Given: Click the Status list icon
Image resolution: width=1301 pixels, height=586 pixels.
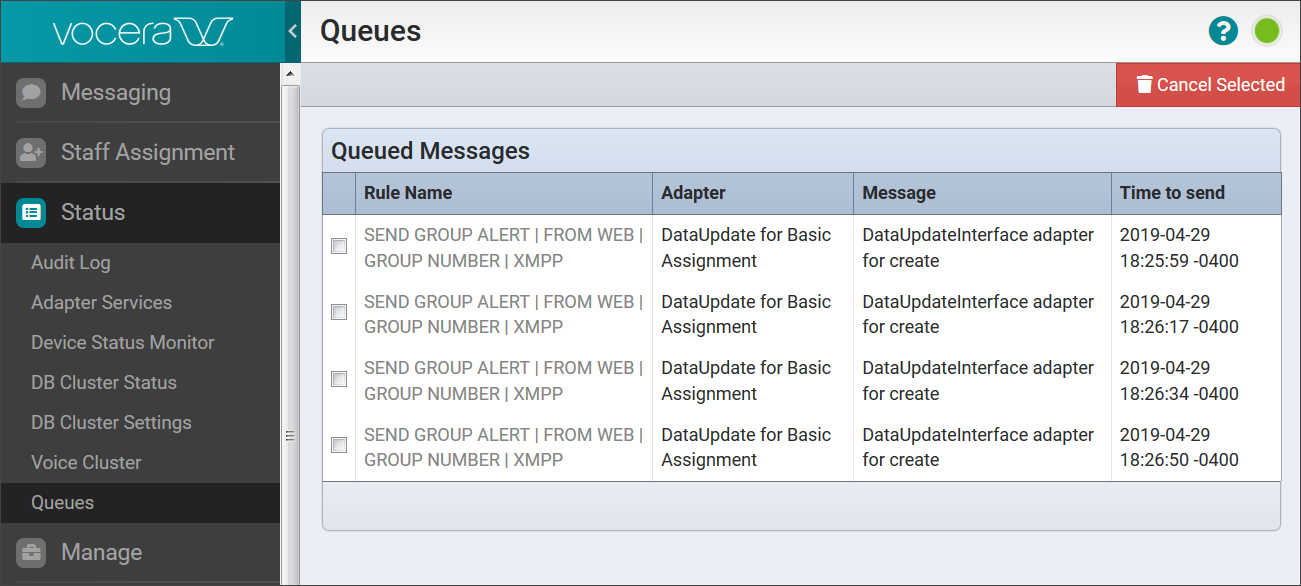Looking at the screenshot, I should coord(31,212).
